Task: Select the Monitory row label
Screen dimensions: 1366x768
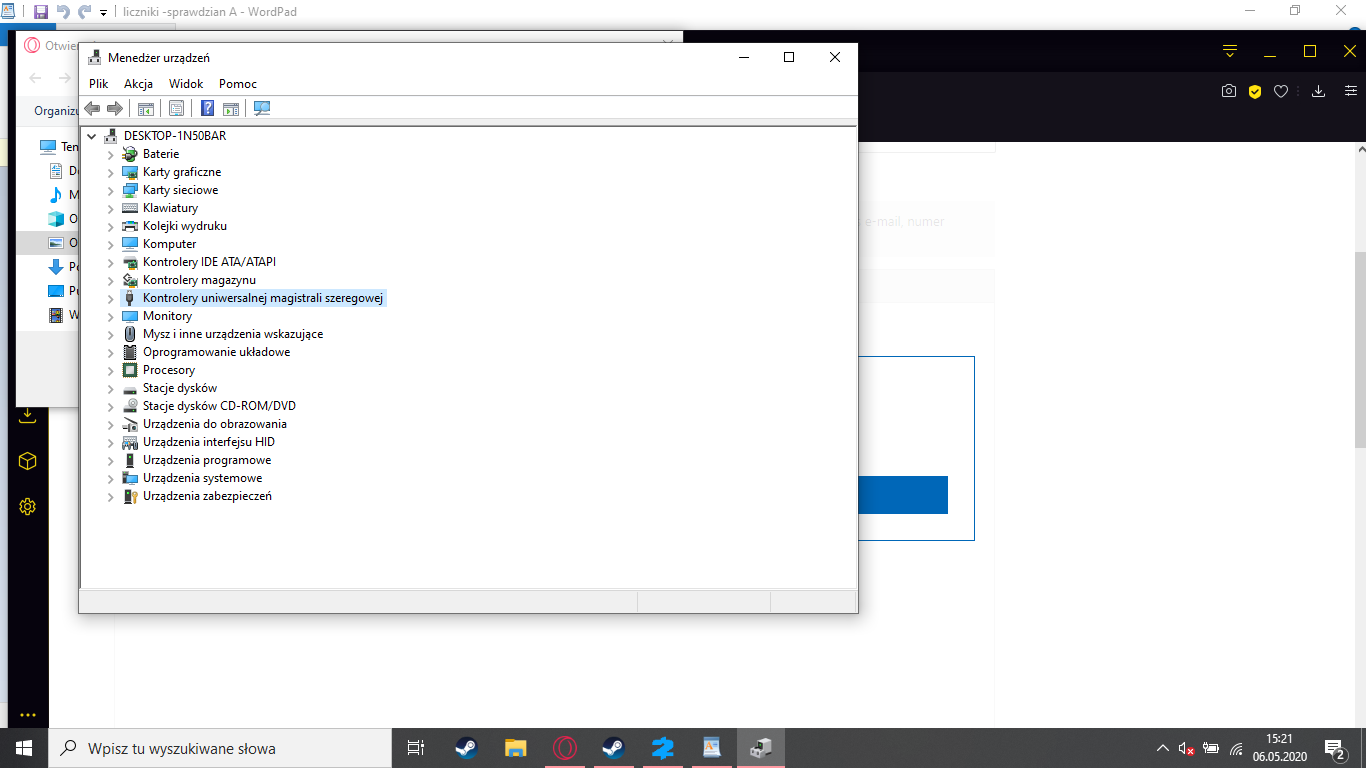Action: click(x=167, y=316)
